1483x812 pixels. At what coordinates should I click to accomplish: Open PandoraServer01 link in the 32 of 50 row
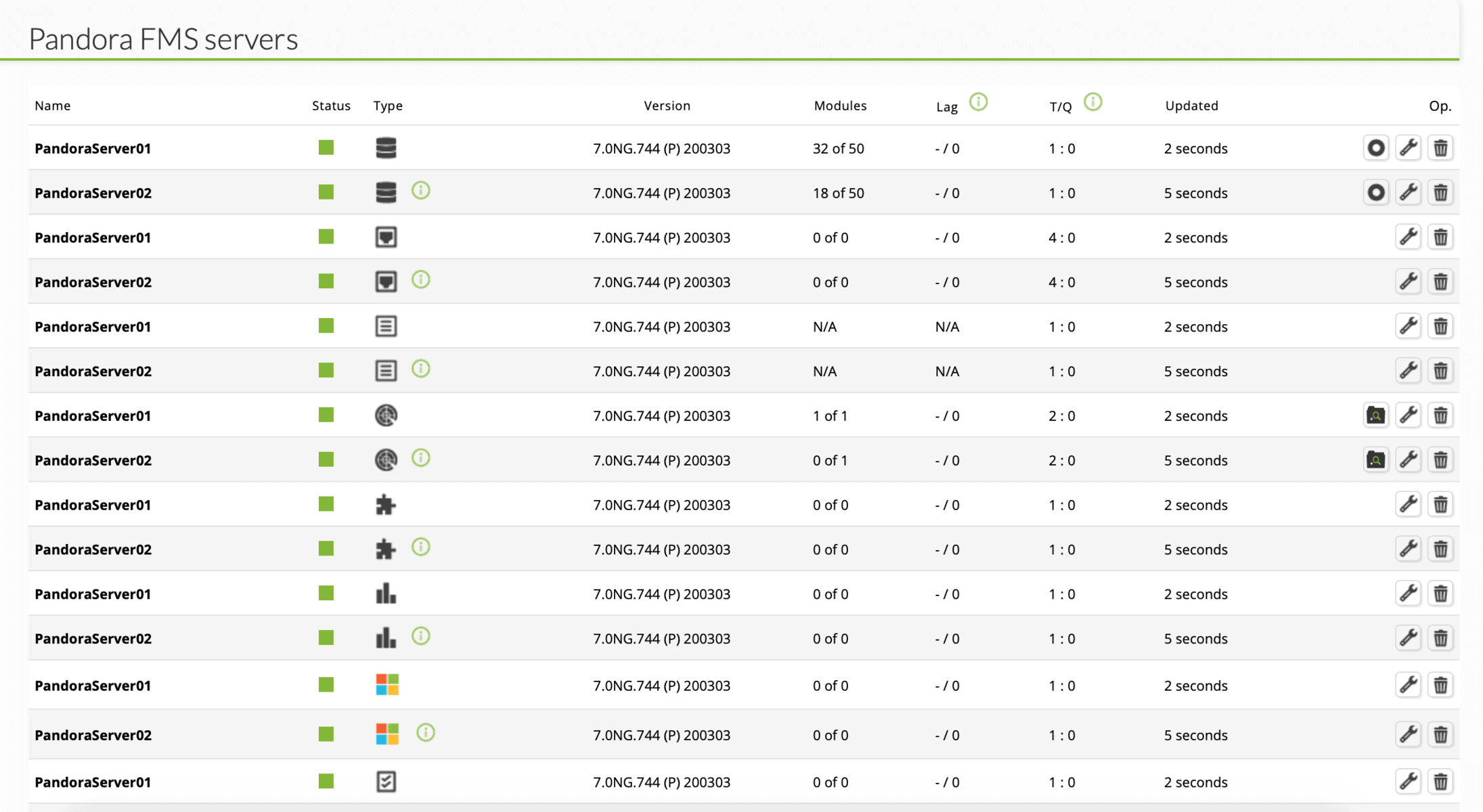coord(93,148)
